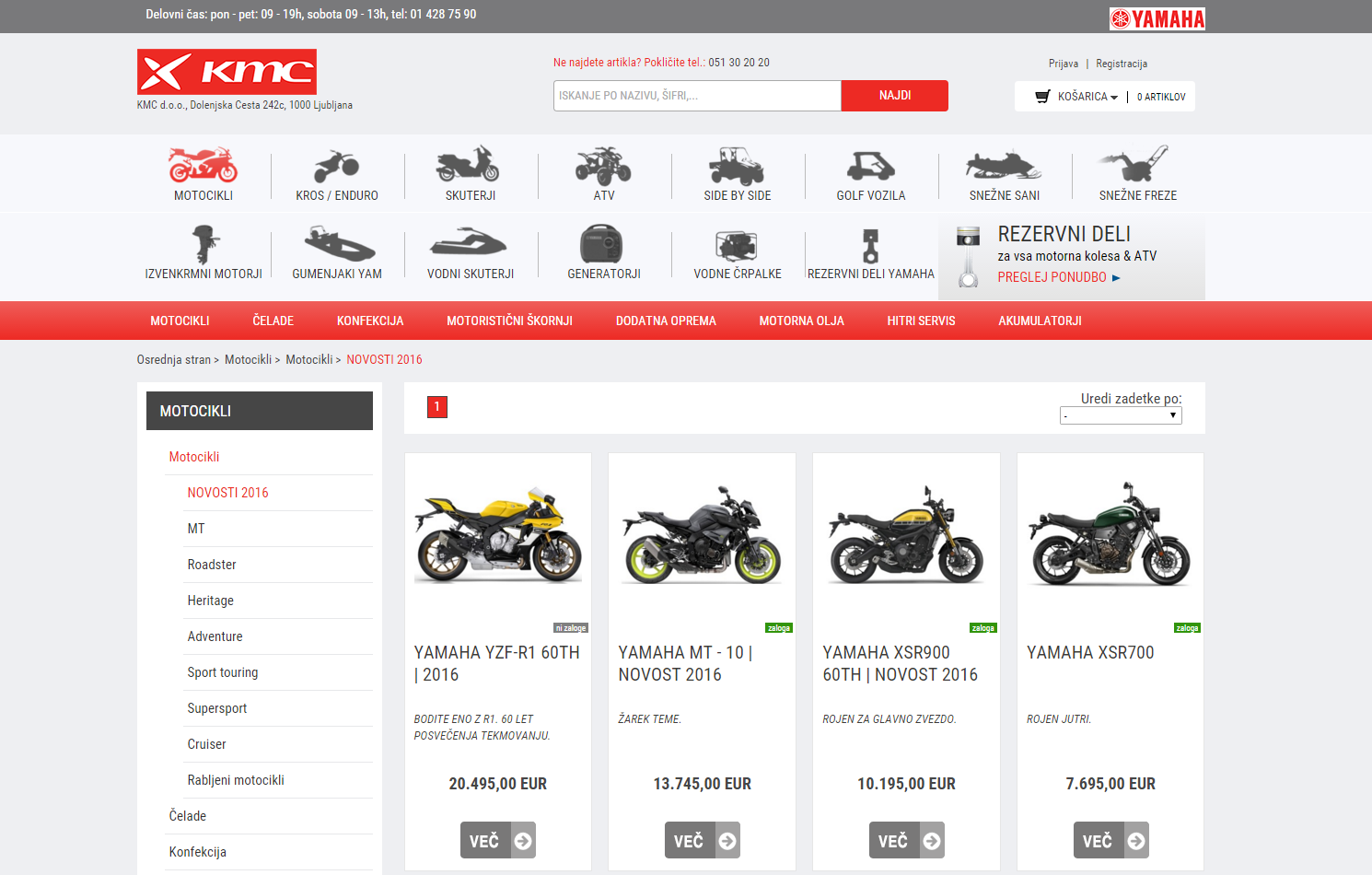Open Yamaha MT-10 product image
1372x875 pixels.
tap(703, 535)
